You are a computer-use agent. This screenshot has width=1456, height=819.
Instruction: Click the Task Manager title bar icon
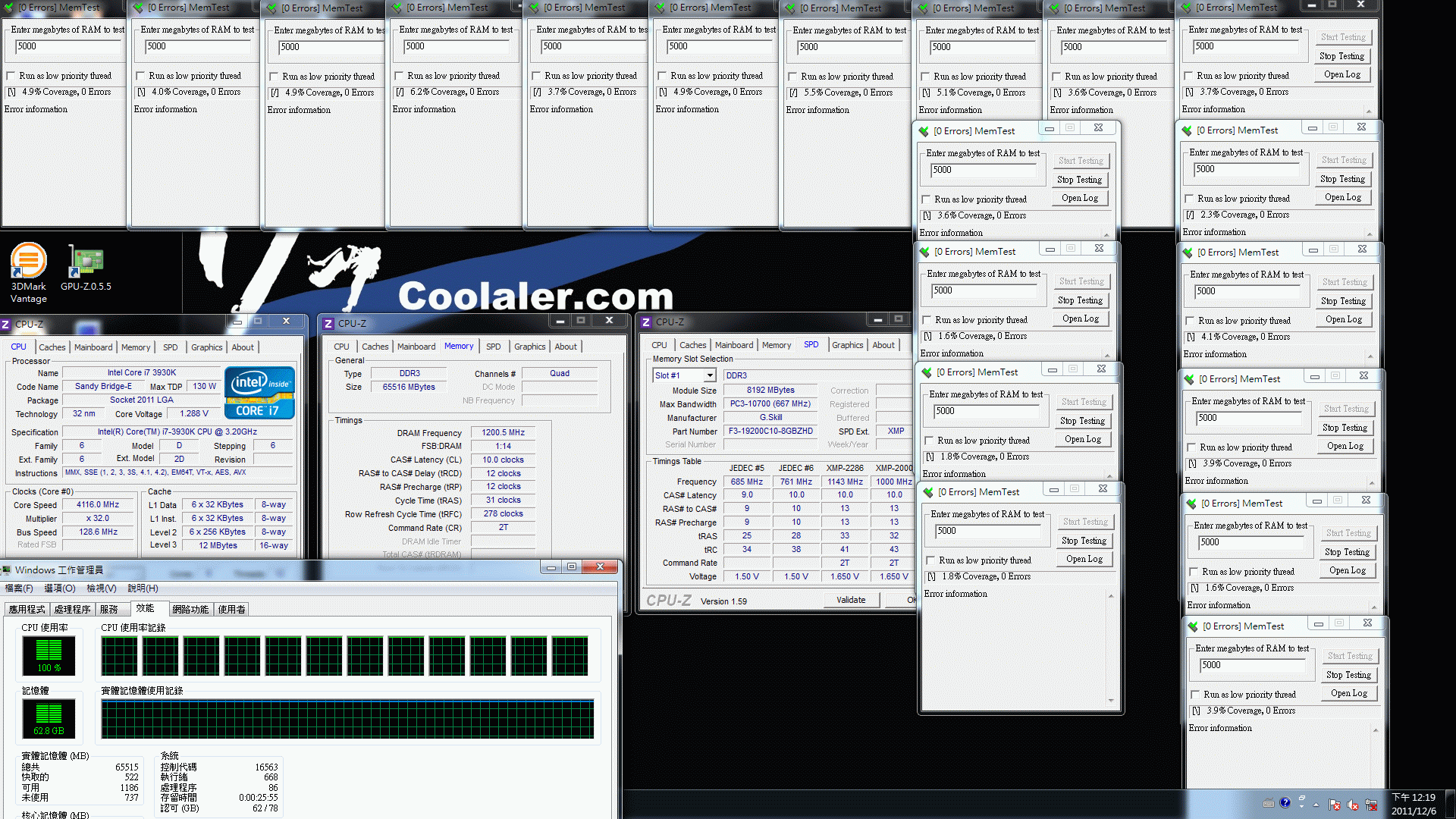pyautogui.click(x=6, y=570)
